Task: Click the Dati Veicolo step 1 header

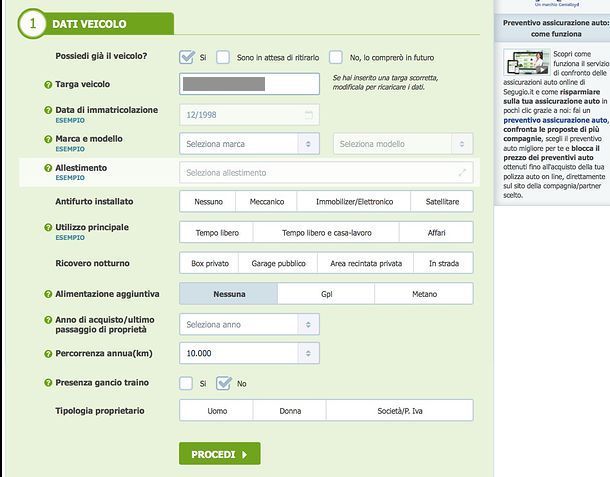Action: (x=96, y=24)
